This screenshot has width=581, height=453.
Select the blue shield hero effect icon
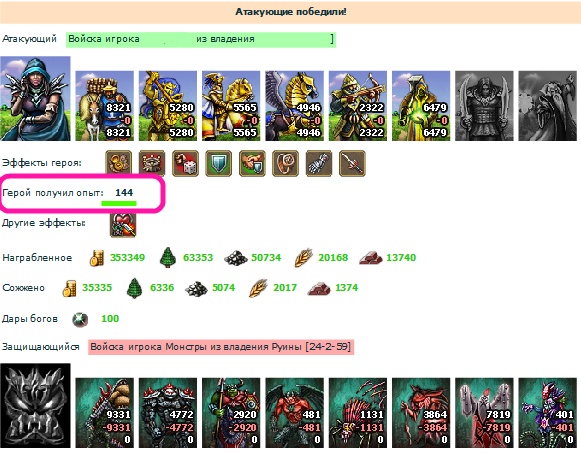tap(219, 163)
